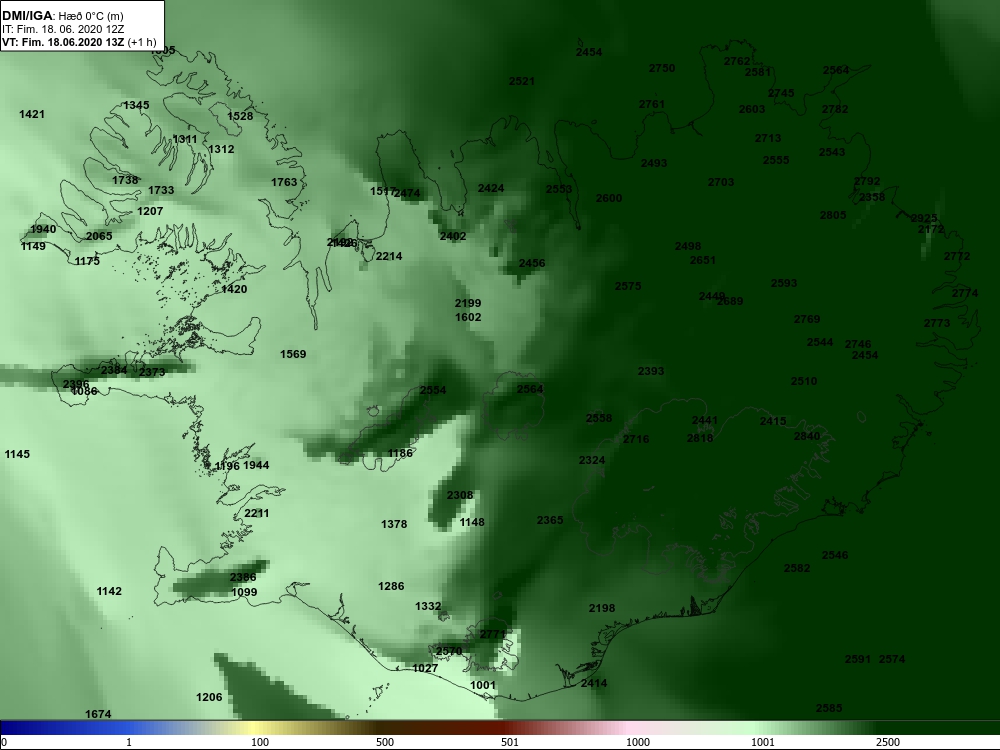Click the 1420 label
The width and height of the screenshot is (1000, 750).
click(234, 290)
